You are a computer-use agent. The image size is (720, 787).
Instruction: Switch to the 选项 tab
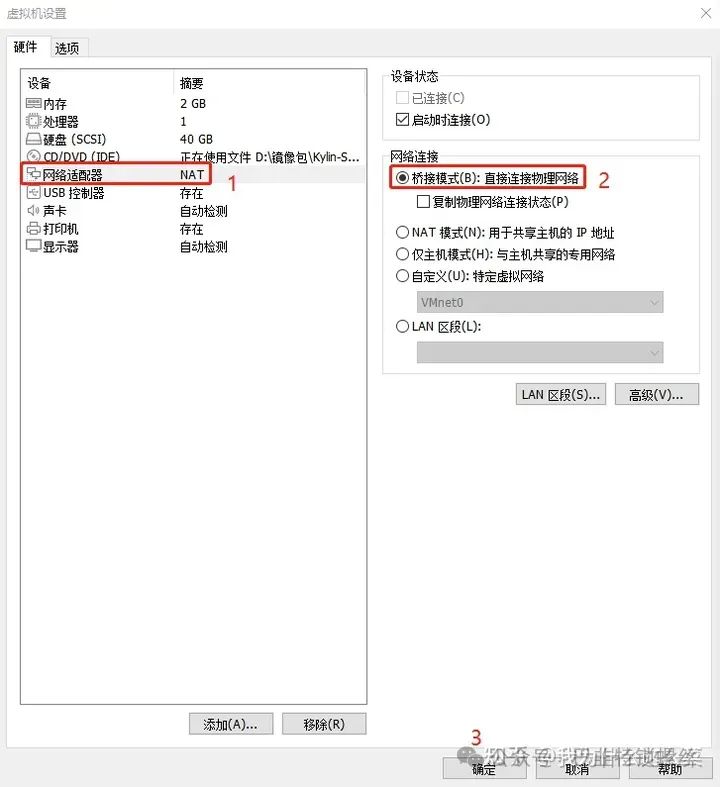click(x=67, y=48)
